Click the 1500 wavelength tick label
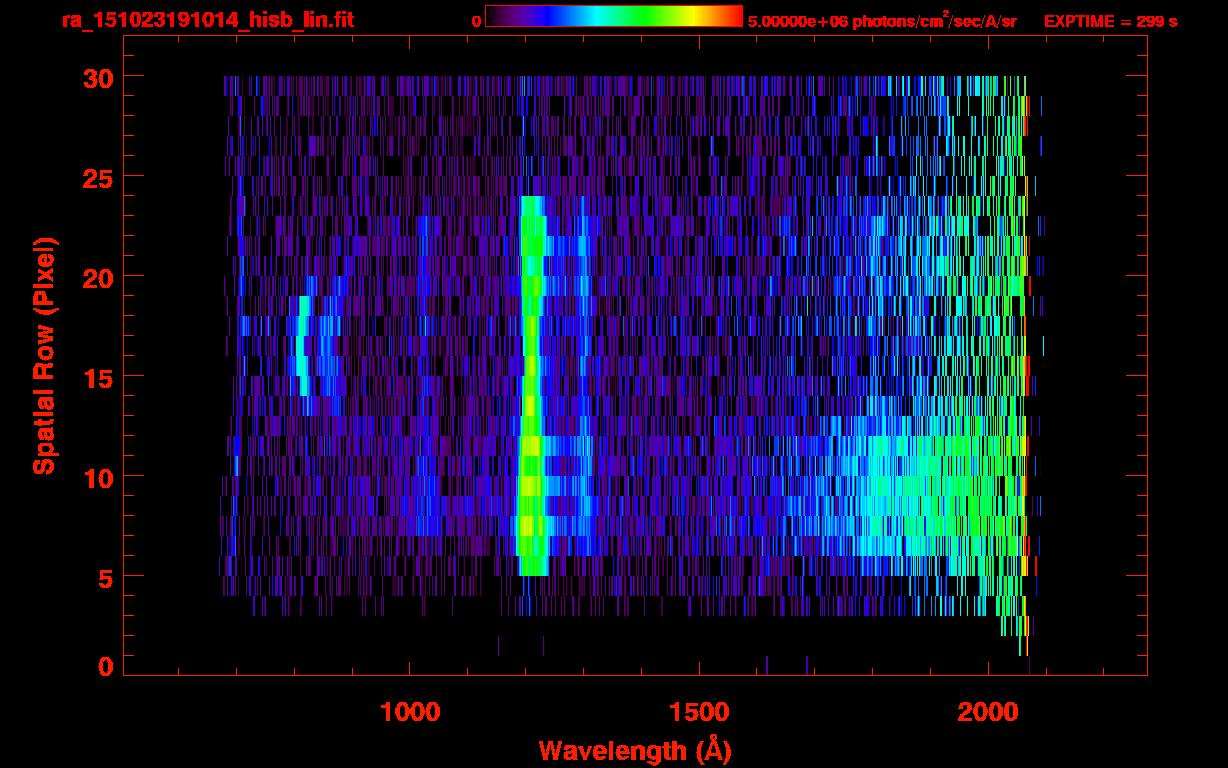The height and width of the screenshot is (768, 1228). click(x=699, y=712)
